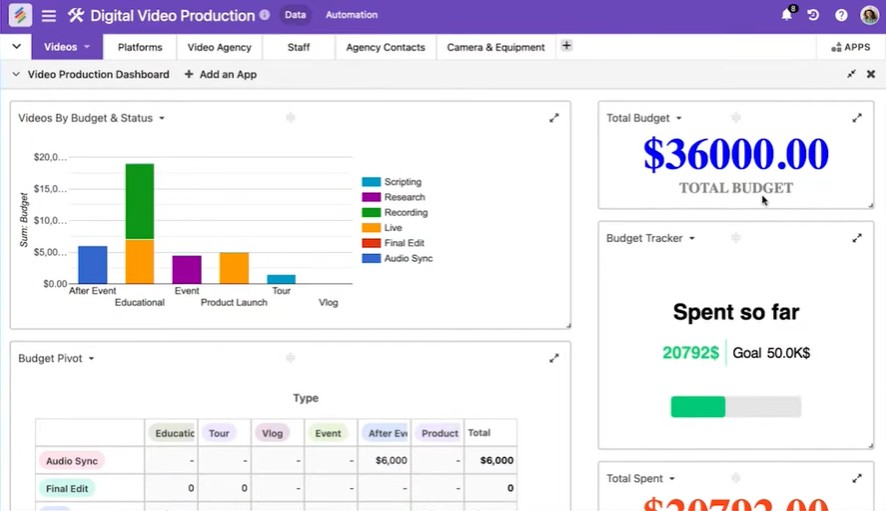This screenshot has height=511, width=886.
Task: Open the hamburger main menu
Action: pos(48,16)
